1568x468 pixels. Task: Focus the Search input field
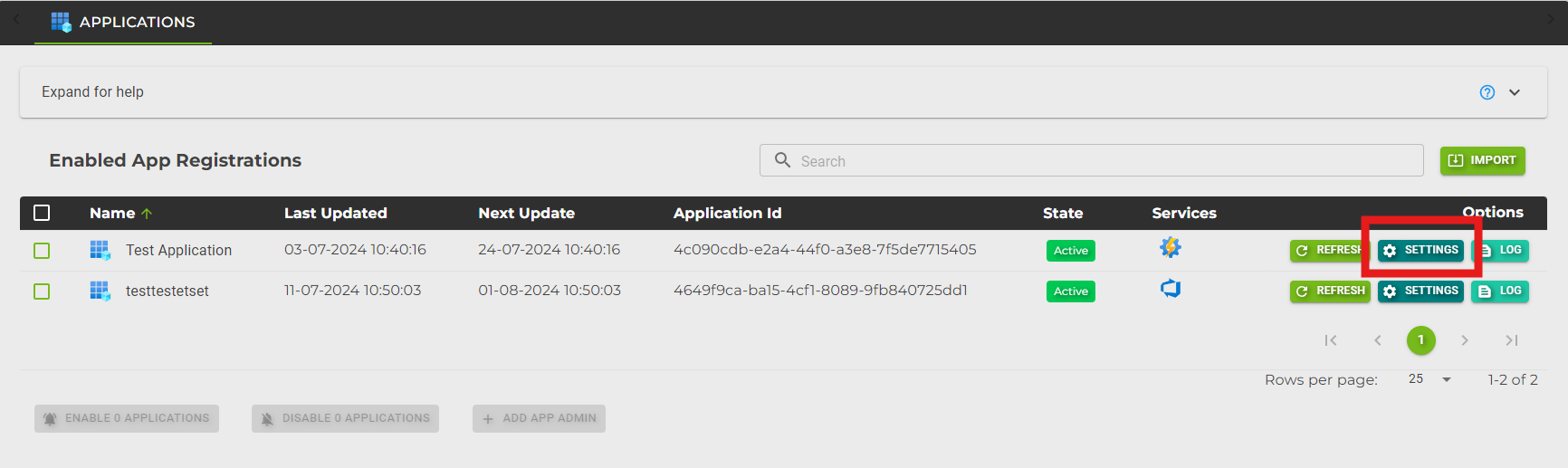(x=1091, y=160)
